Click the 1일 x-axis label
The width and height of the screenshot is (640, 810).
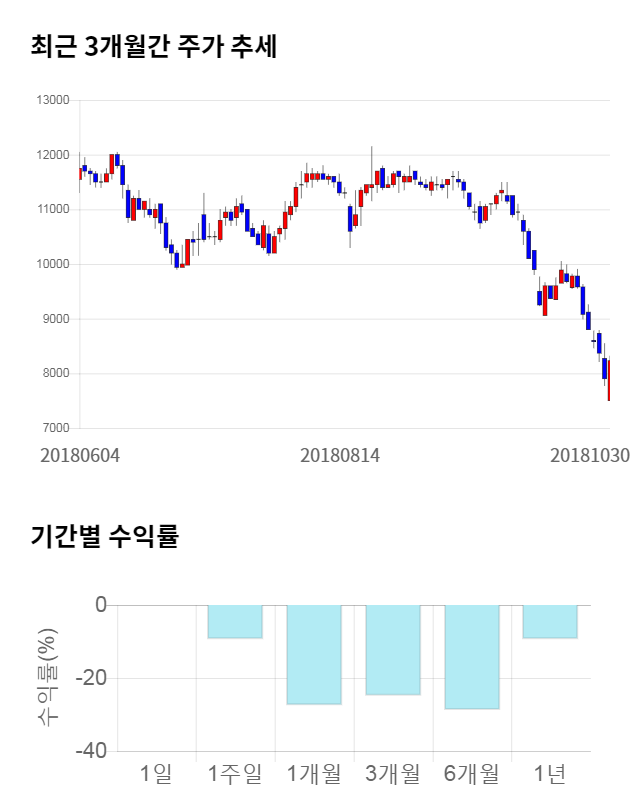pos(156,773)
